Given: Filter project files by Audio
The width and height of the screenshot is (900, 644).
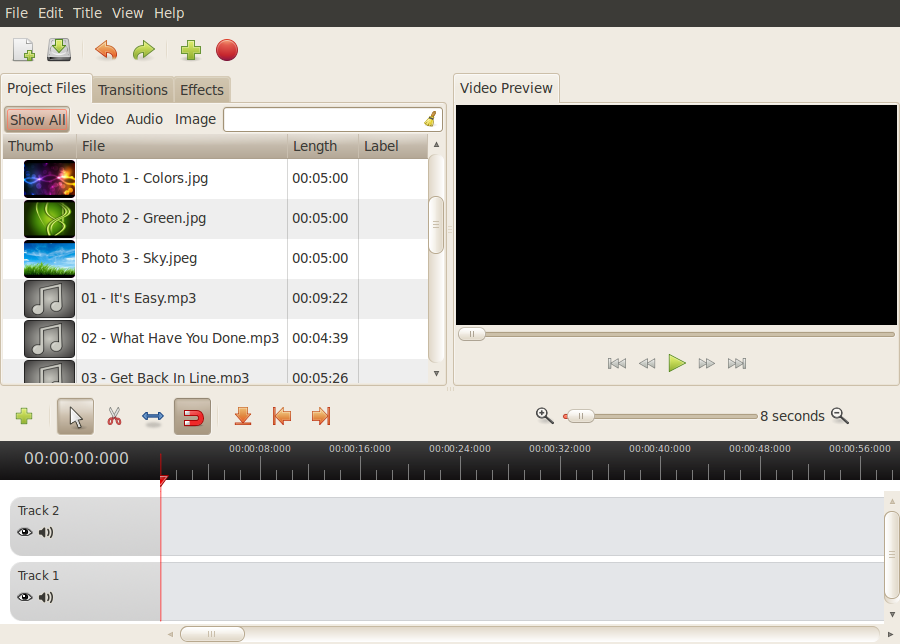Looking at the screenshot, I should pos(144,119).
